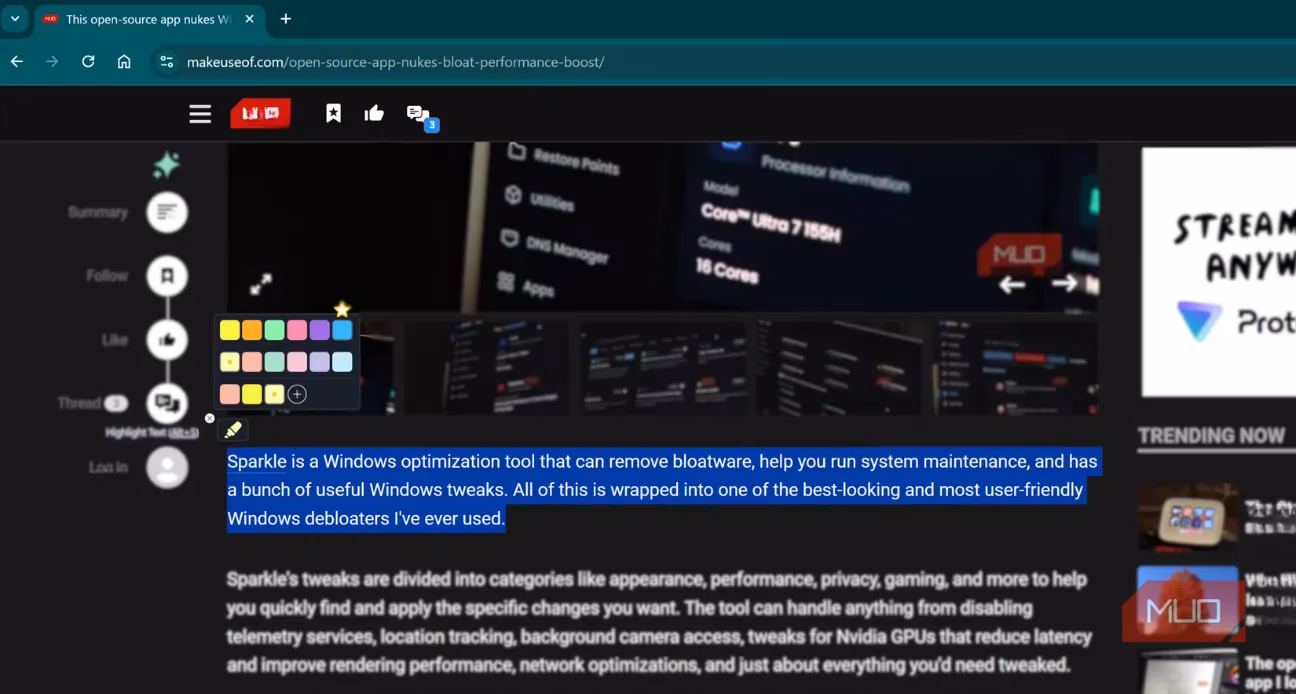Viewport: 1296px width, 694px height.
Task: Open the article Summary sidebar icon
Action: point(167,212)
